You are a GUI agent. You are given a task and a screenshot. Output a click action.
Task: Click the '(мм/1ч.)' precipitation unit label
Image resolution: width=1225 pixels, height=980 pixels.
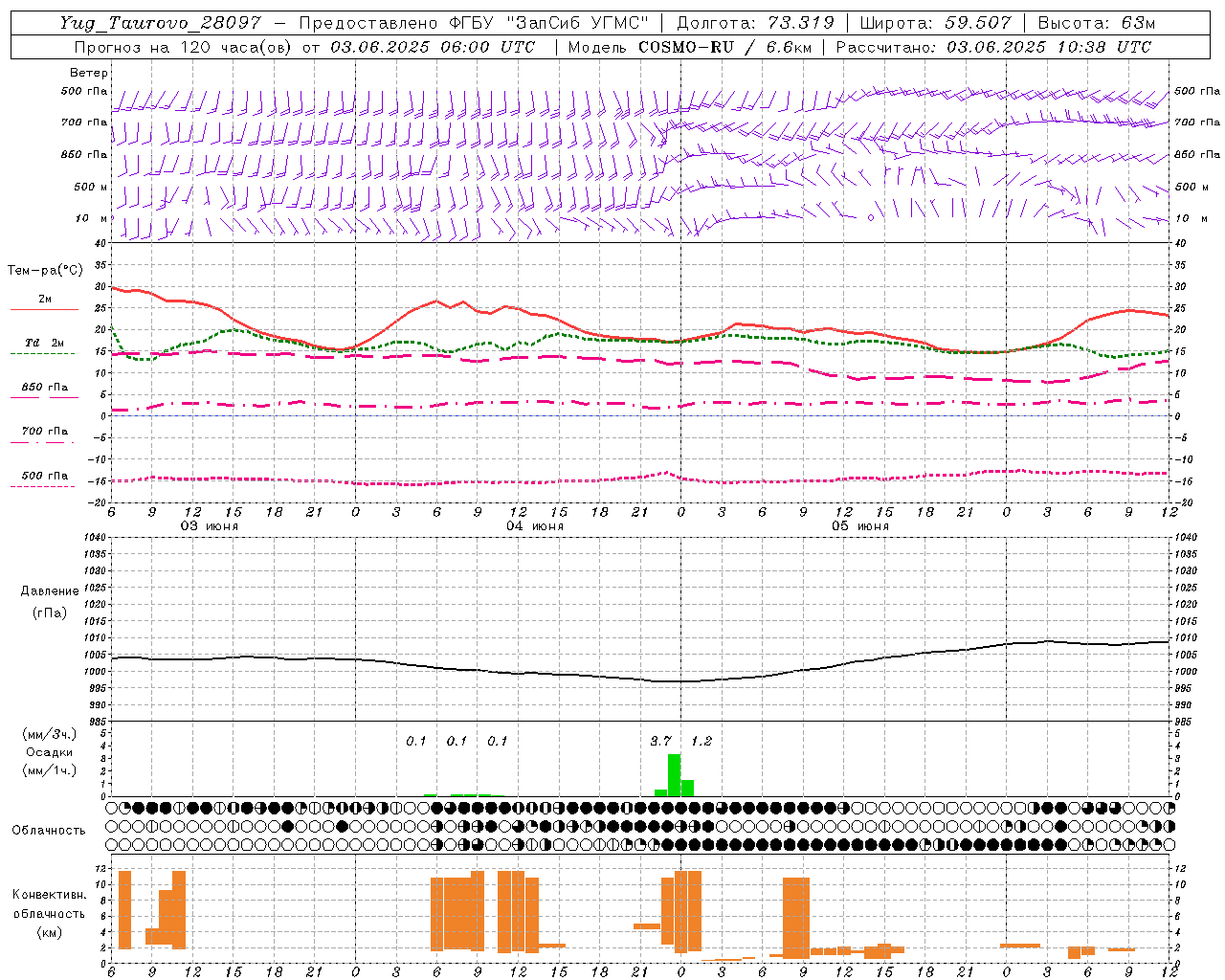pyautogui.click(x=49, y=770)
